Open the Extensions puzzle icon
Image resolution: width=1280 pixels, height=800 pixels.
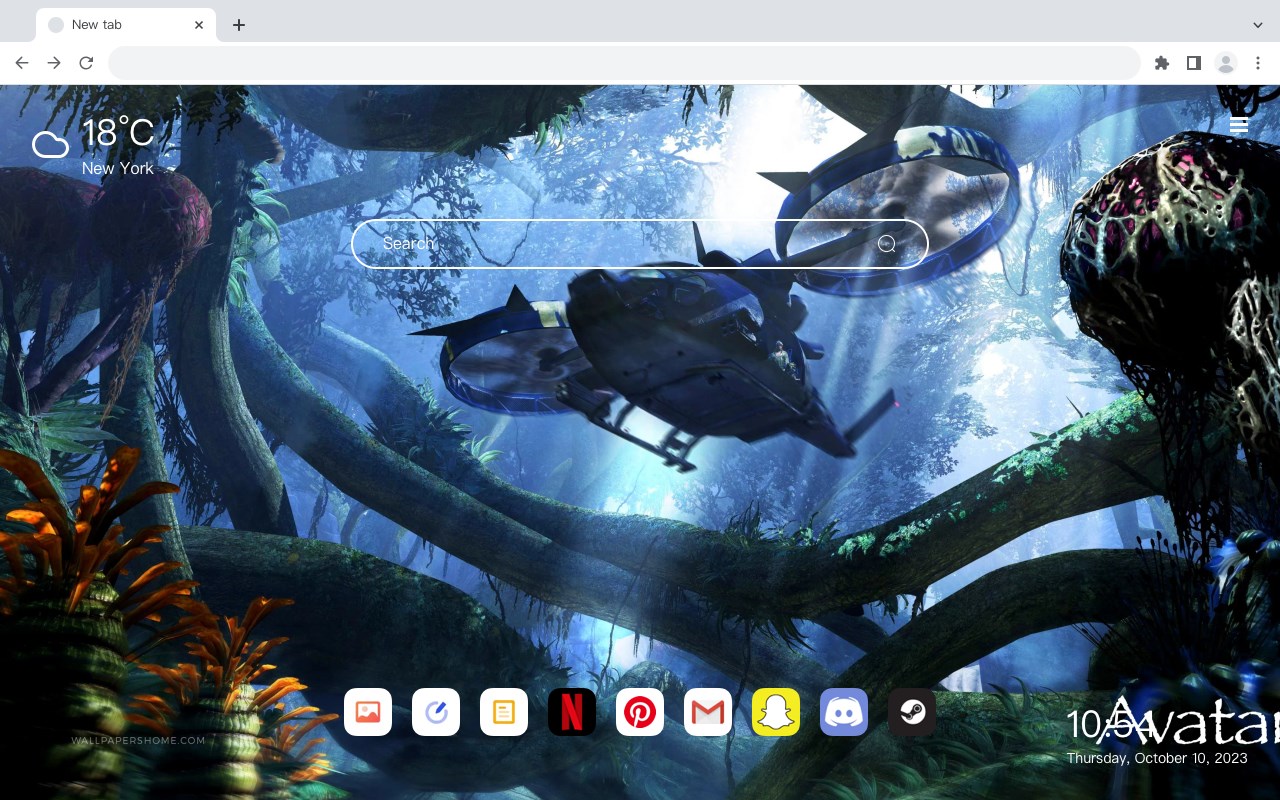1161,63
